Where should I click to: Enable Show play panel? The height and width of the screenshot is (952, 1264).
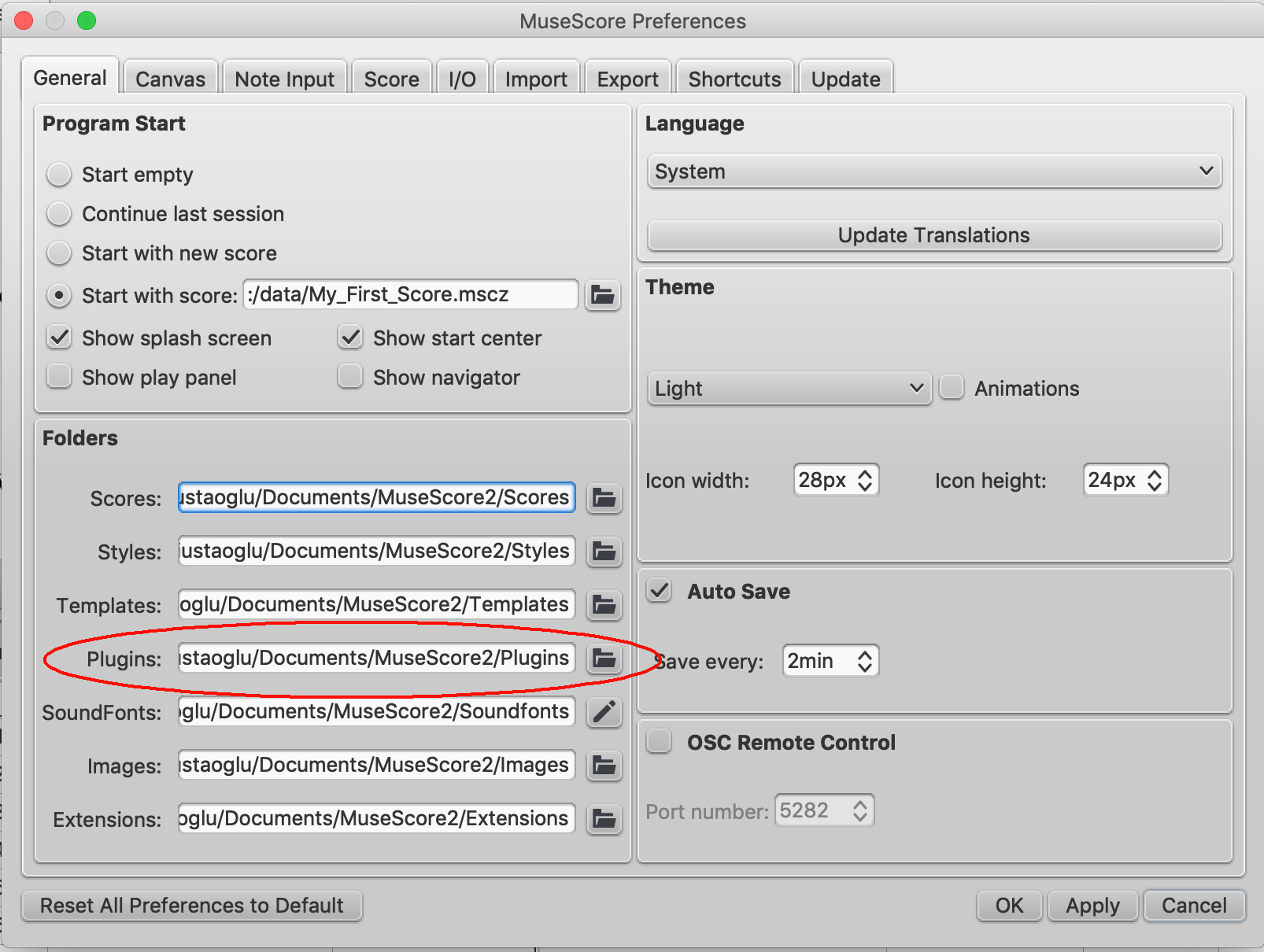pyautogui.click(x=59, y=377)
